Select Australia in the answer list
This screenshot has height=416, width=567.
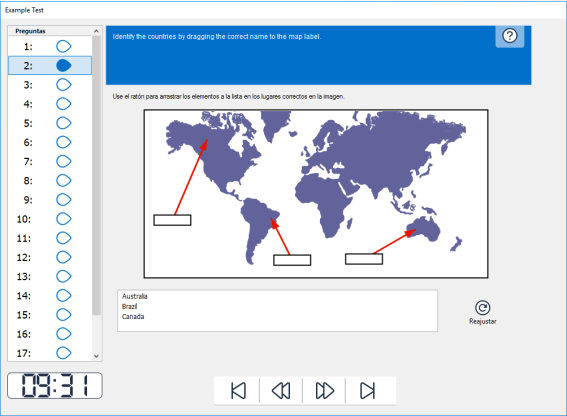[x=135, y=296]
